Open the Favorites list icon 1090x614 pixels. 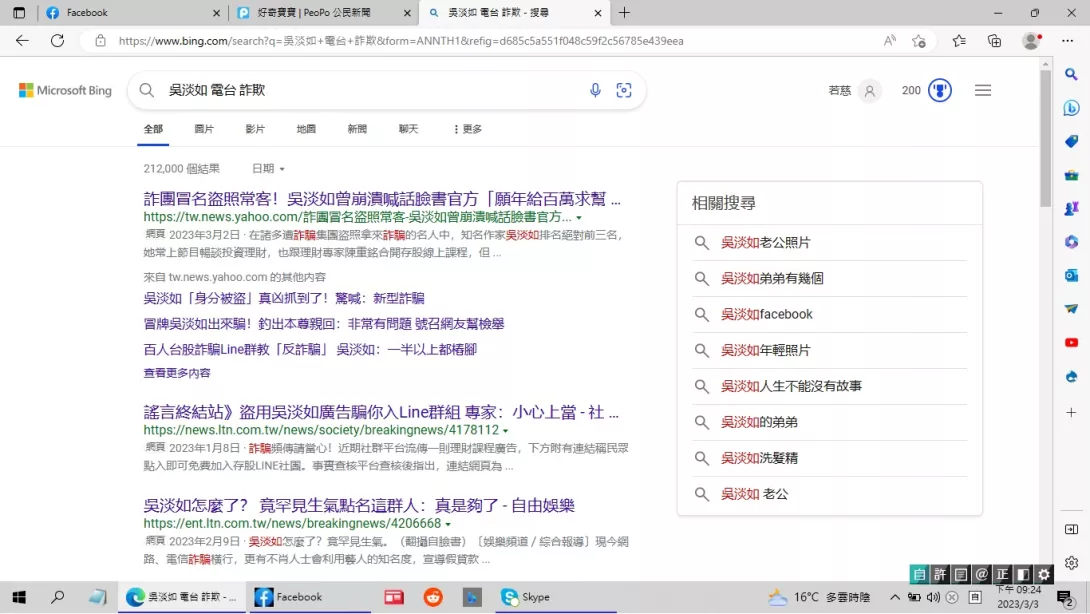pyautogui.click(x=959, y=41)
